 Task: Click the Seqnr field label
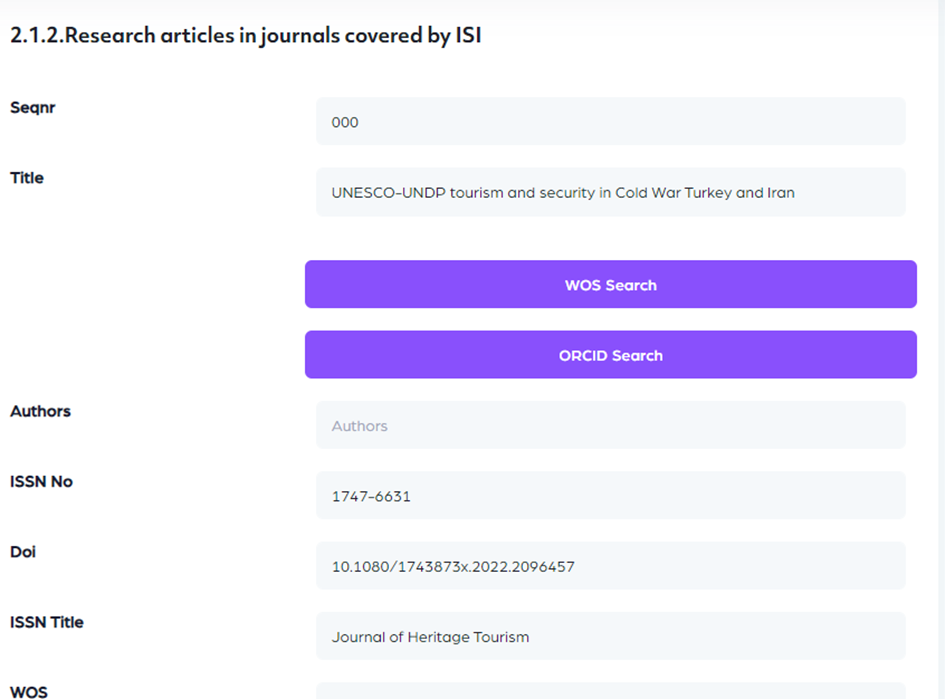pyautogui.click(x=33, y=108)
